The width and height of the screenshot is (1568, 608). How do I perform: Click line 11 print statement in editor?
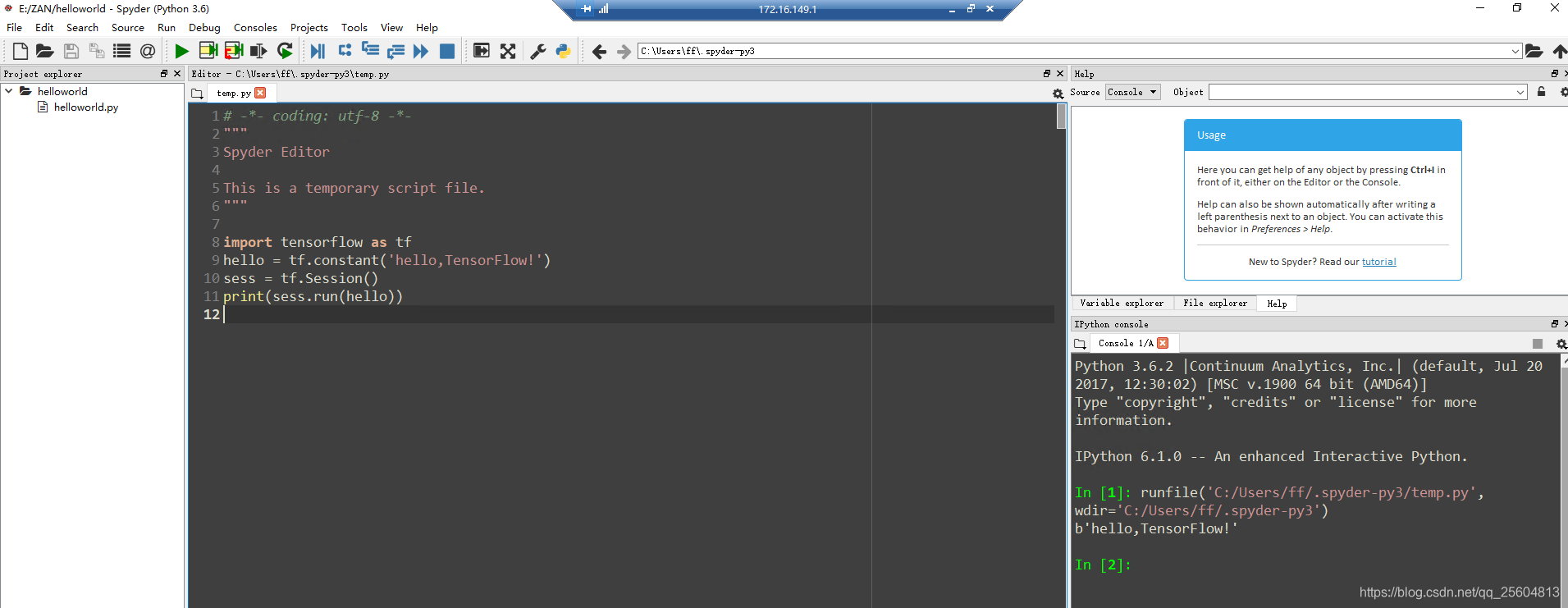[313, 296]
